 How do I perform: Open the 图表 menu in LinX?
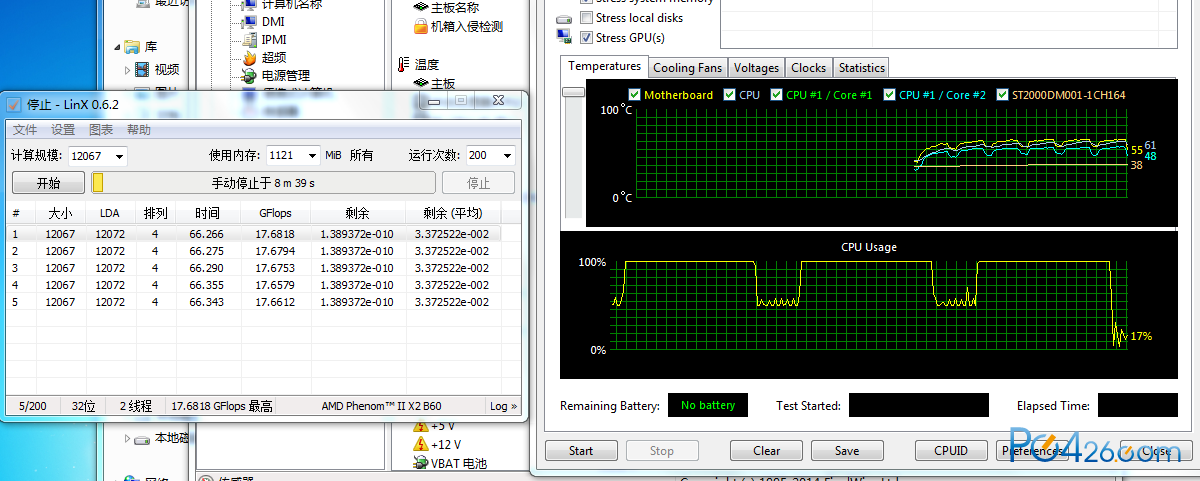pyautogui.click(x=101, y=130)
